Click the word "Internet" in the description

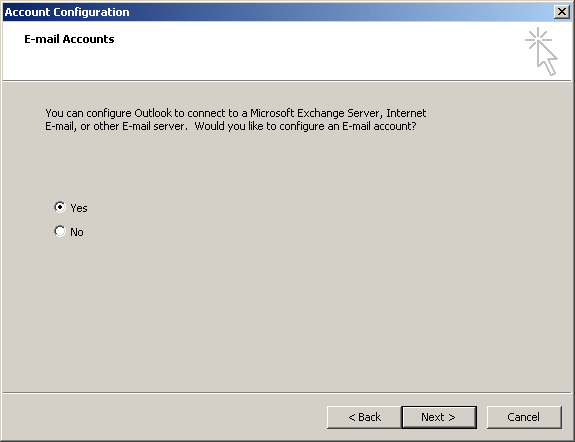coord(406,113)
